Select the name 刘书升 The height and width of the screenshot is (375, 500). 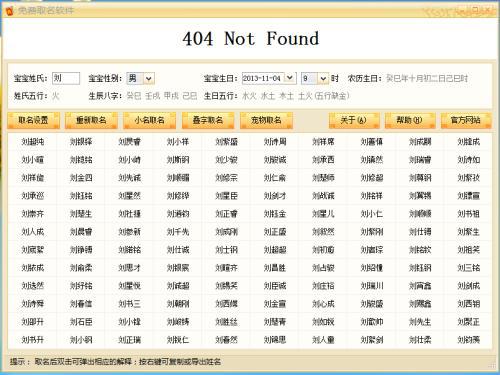33,340
